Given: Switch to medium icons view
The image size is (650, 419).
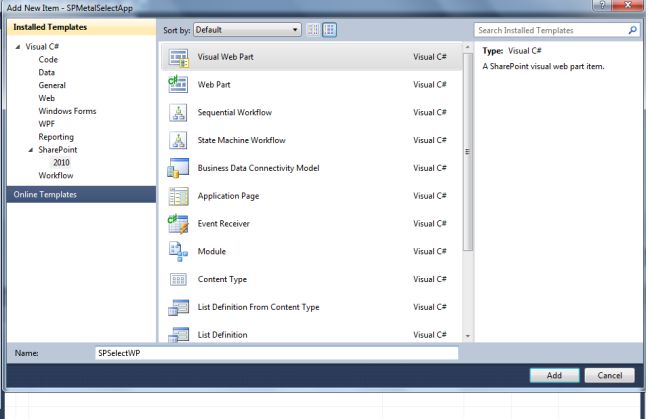Looking at the screenshot, I should [x=330, y=30].
